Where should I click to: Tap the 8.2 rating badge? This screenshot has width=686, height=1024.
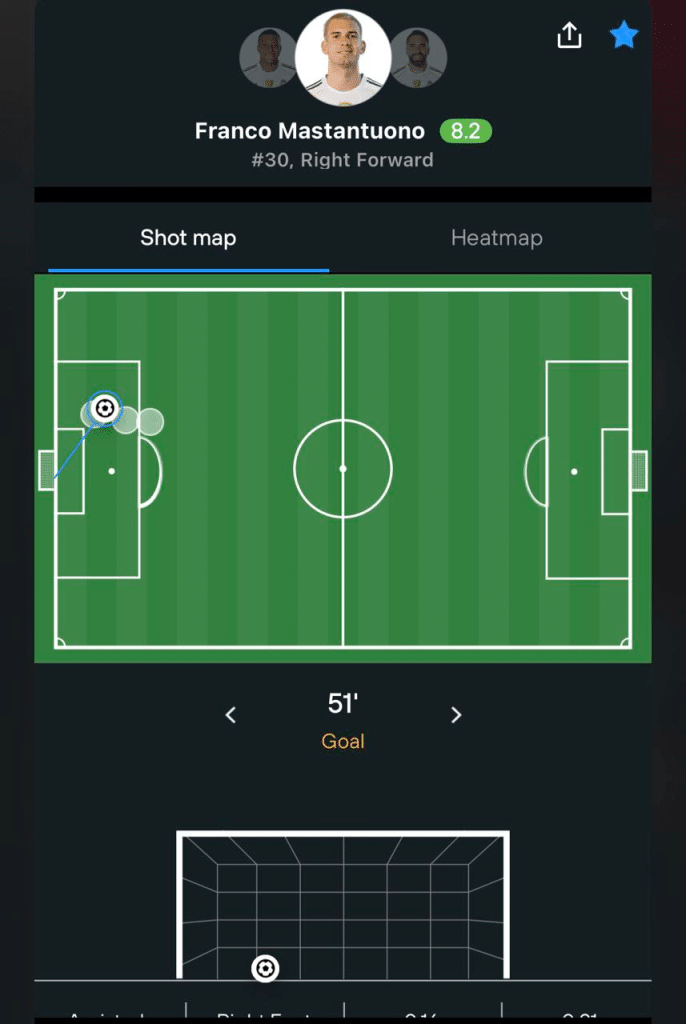465,131
